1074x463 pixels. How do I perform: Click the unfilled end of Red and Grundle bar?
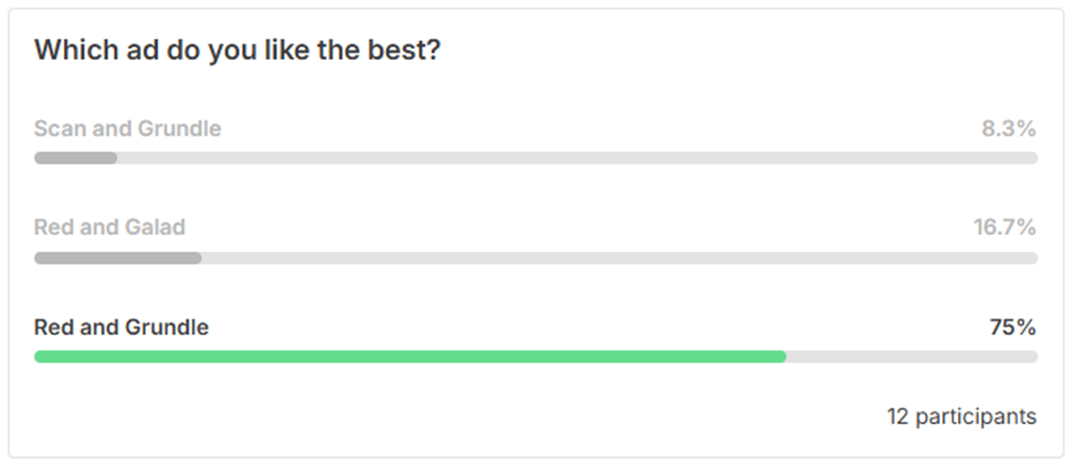tap(912, 356)
